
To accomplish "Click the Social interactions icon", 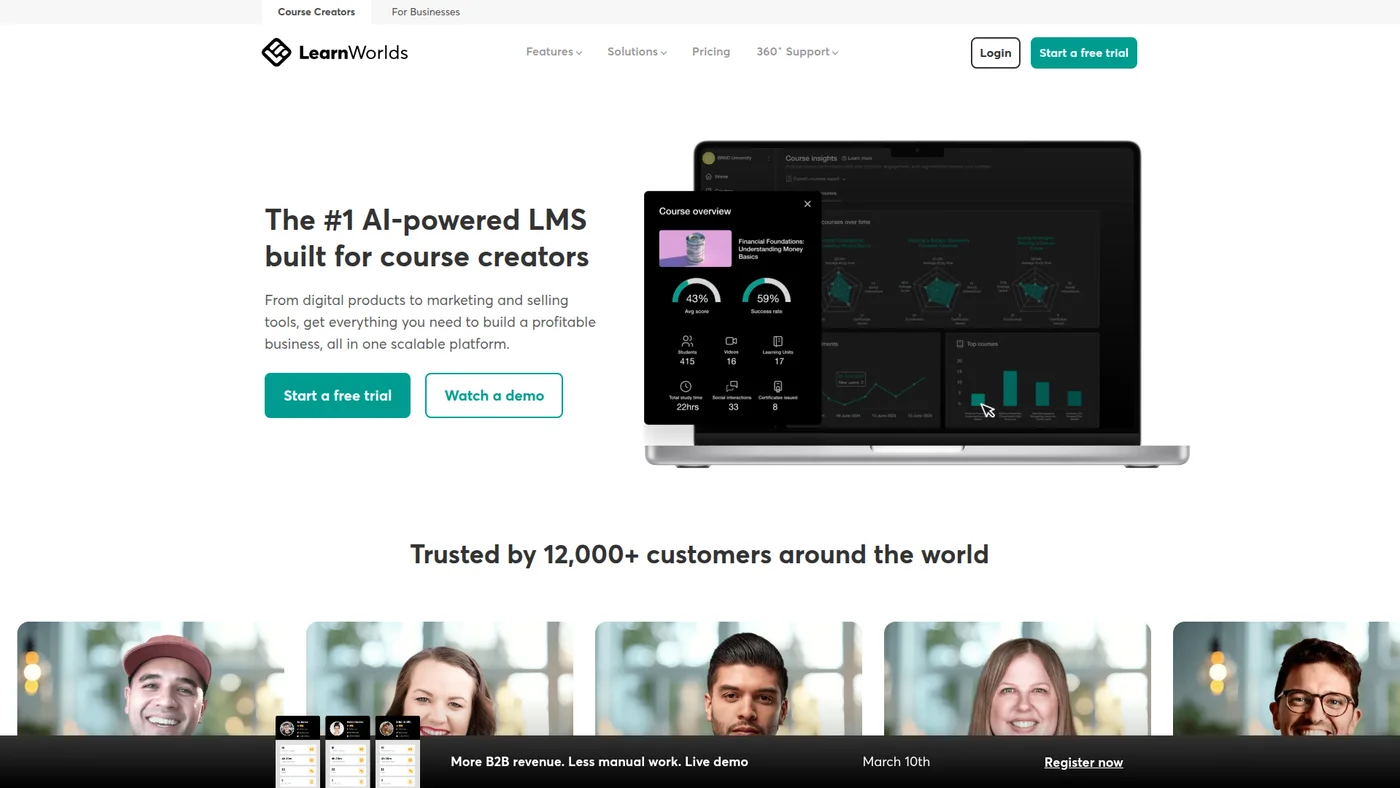I will pos(732,386).
